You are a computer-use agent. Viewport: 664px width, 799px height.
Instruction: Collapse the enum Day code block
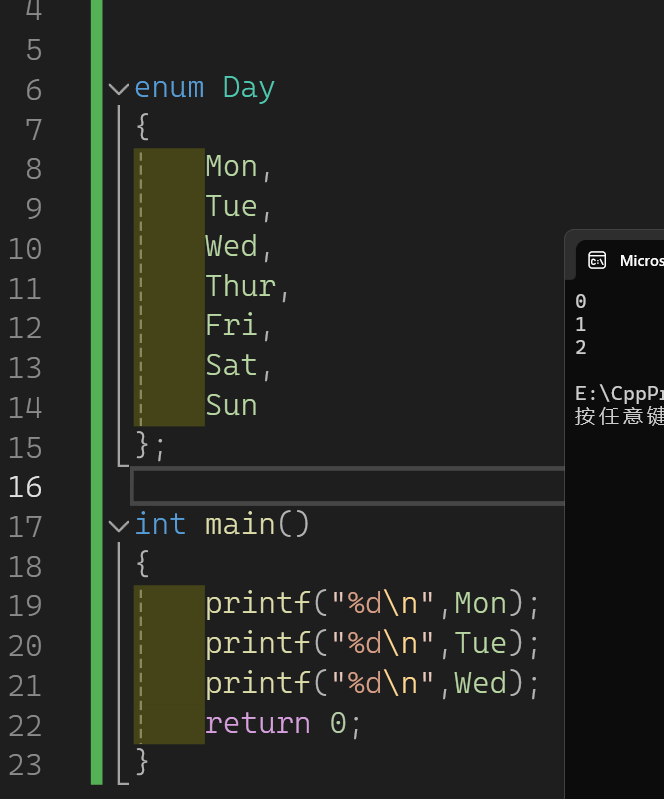119,90
